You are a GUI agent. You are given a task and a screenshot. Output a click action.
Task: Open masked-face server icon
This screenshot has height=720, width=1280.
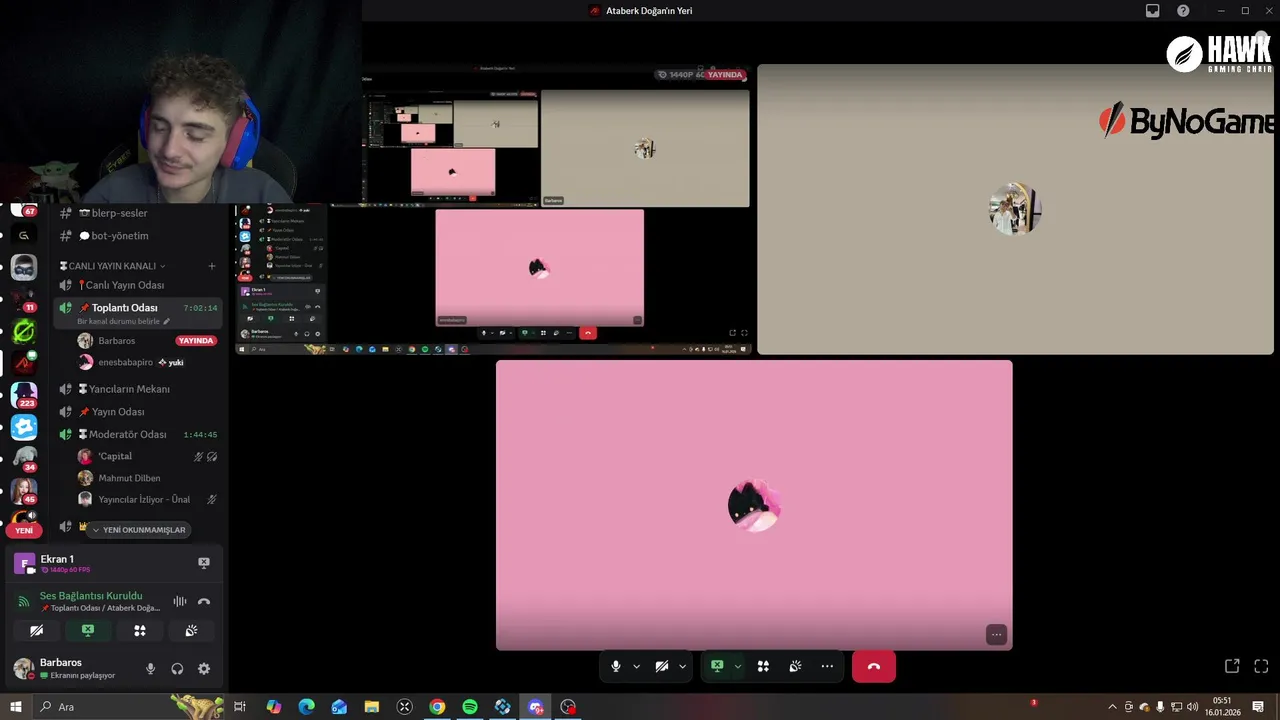(x=24, y=267)
